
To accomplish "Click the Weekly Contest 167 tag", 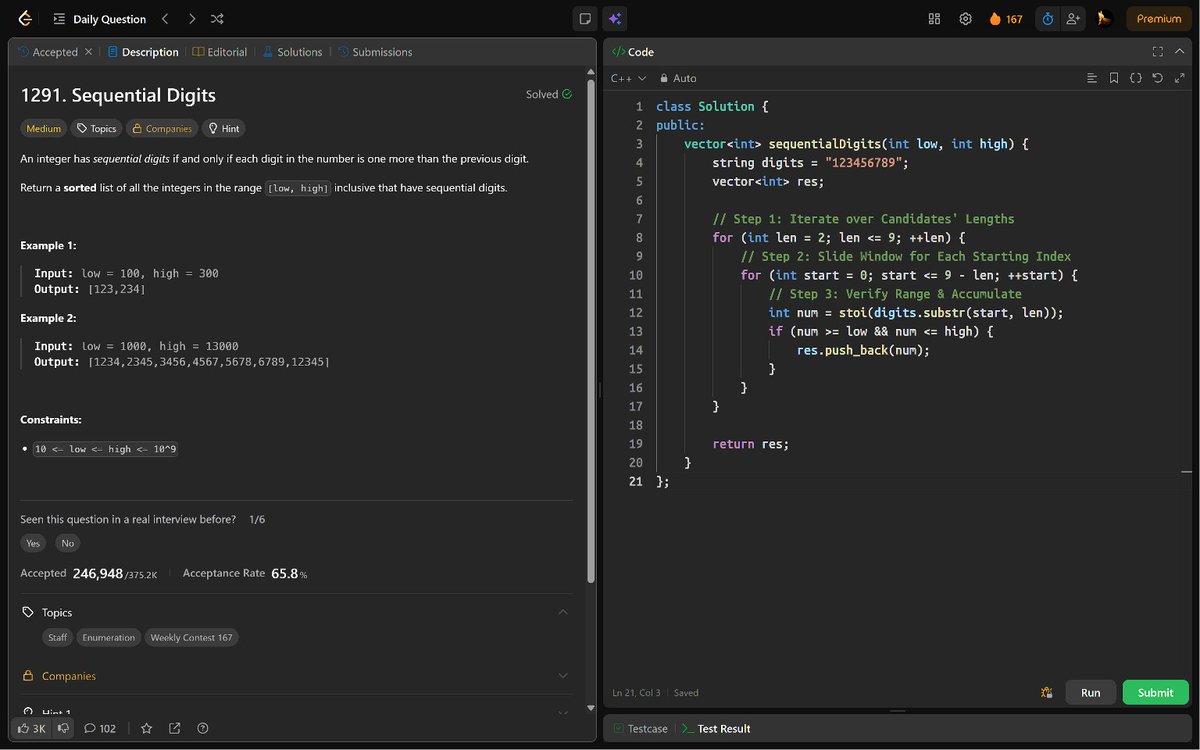I will pyautogui.click(x=192, y=637).
